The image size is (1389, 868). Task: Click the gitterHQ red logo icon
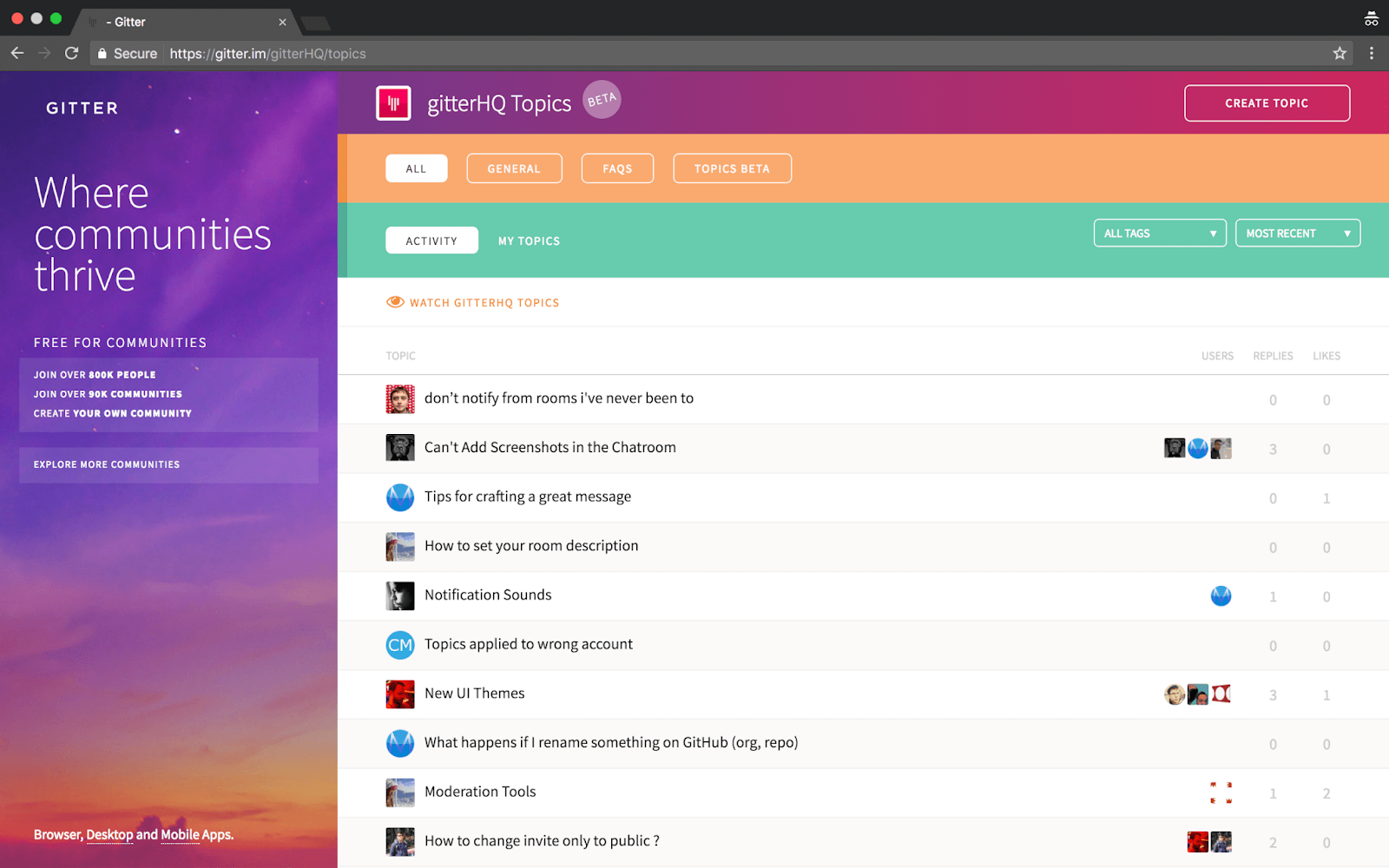[393, 103]
